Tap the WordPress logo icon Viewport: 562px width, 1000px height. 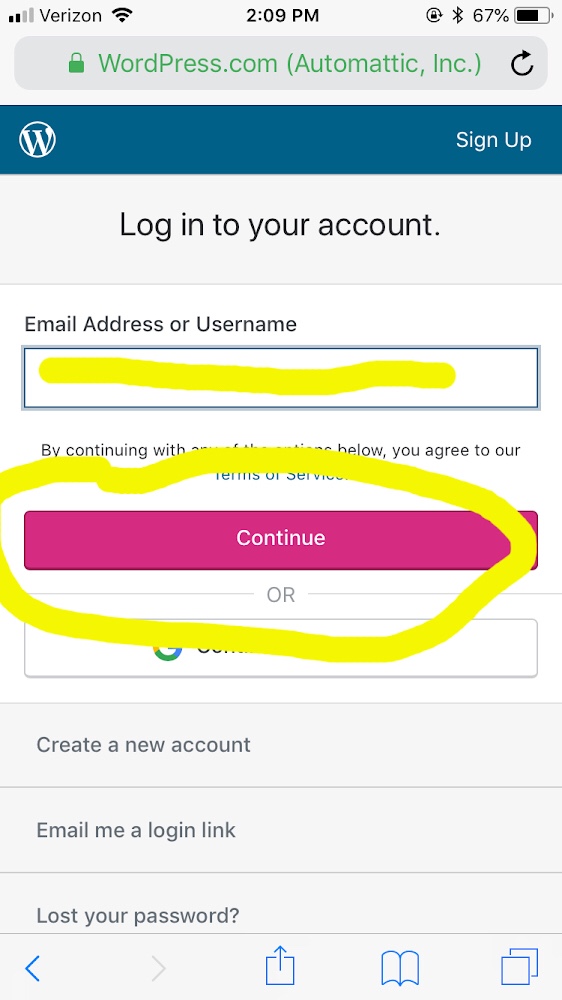pyautogui.click(x=38, y=140)
